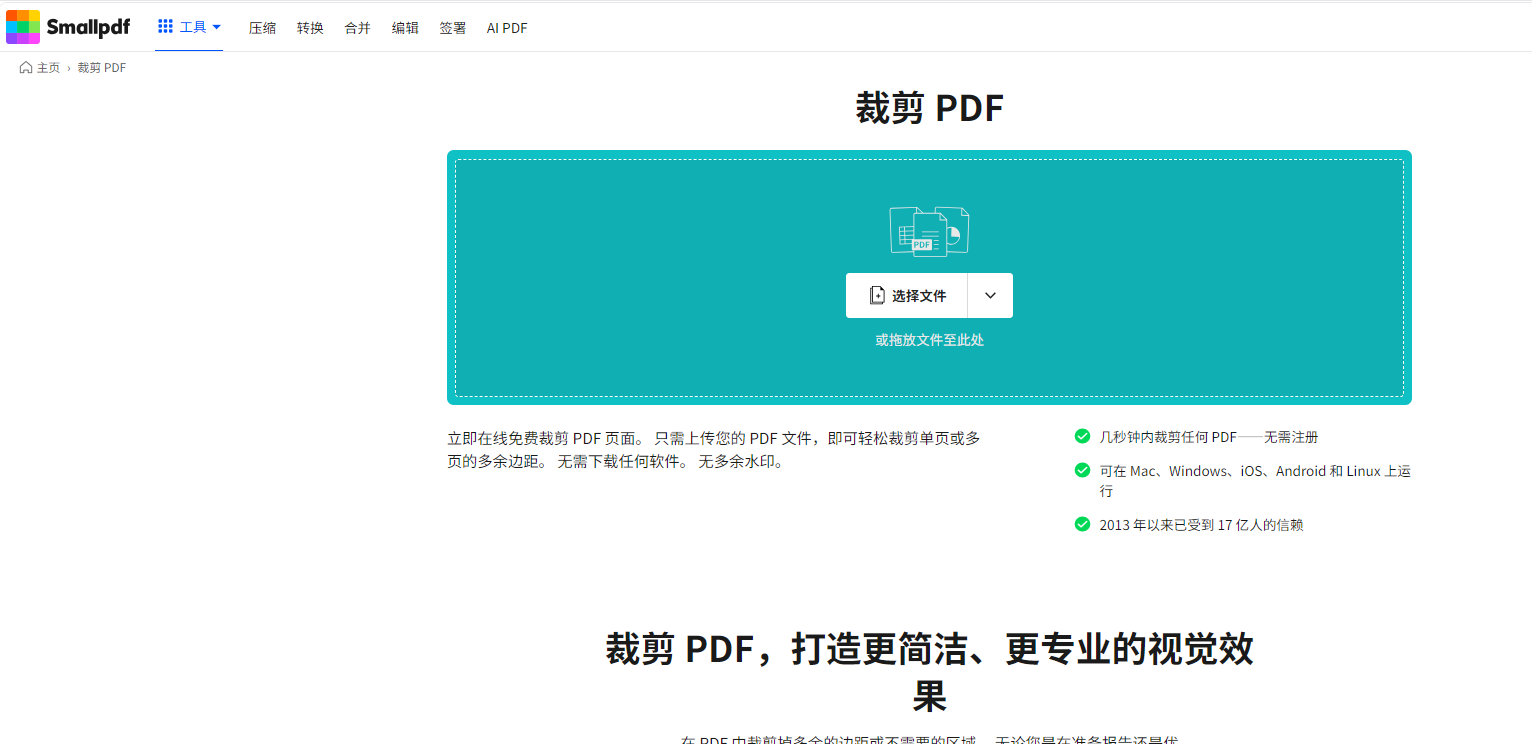The width and height of the screenshot is (1532, 744).
Task: Follow the 主页 breadcrumb link
Action: [48, 68]
